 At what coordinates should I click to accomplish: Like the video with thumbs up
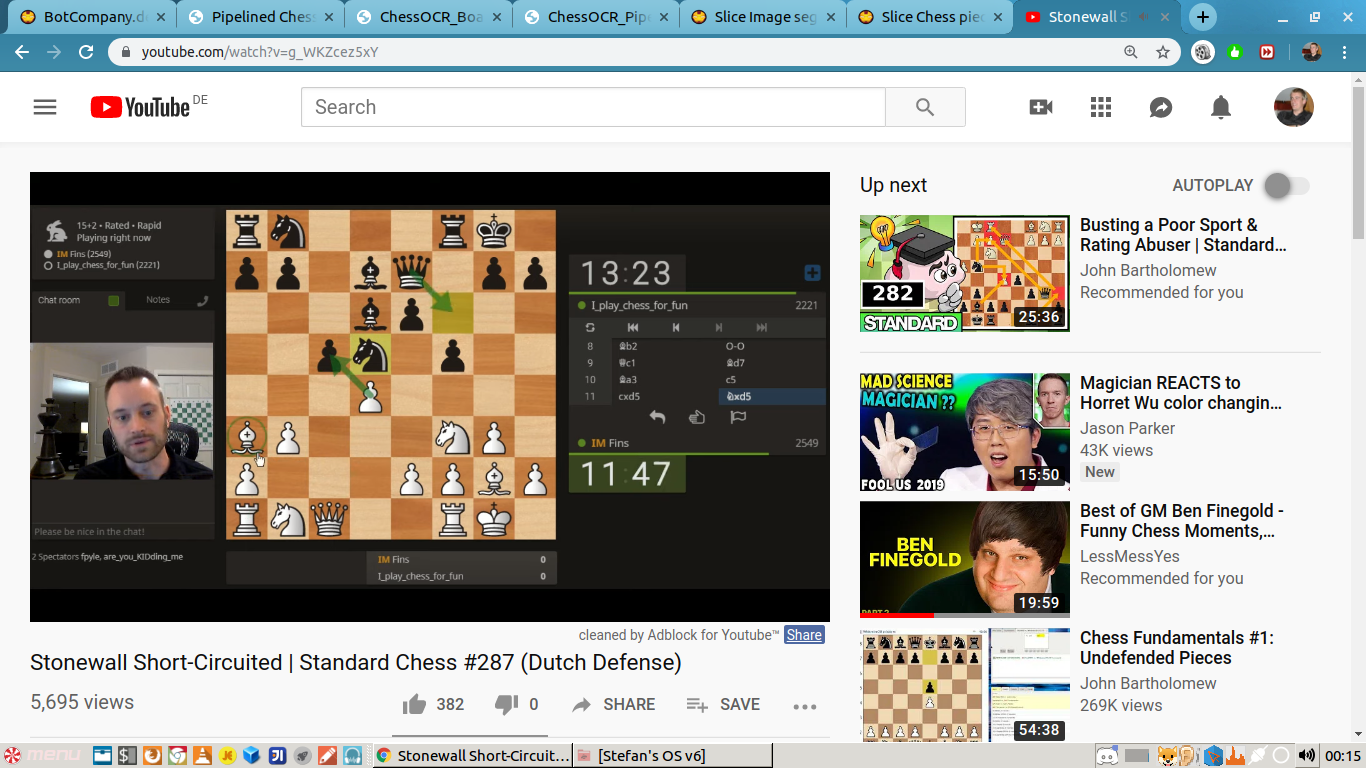[415, 705]
